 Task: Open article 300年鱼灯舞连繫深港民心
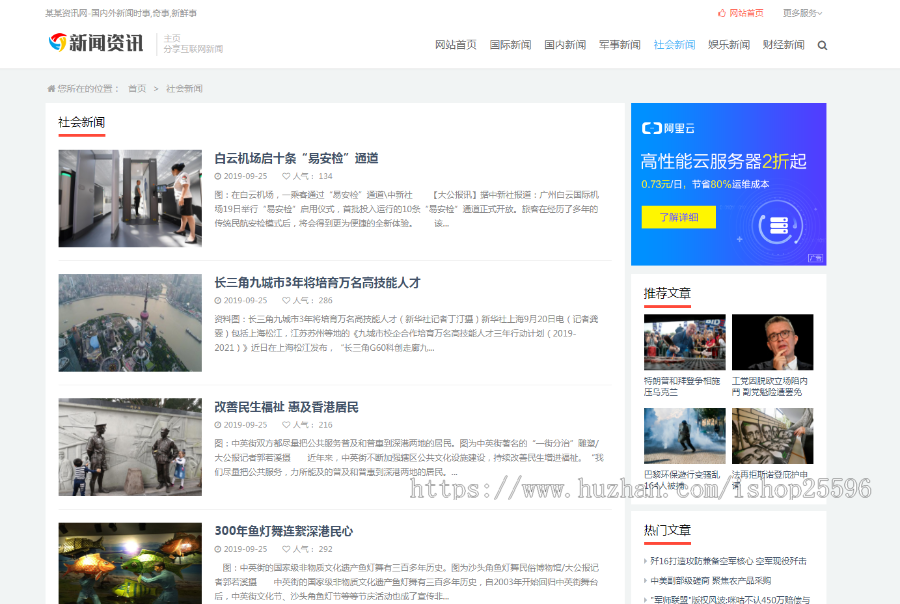point(284,531)
